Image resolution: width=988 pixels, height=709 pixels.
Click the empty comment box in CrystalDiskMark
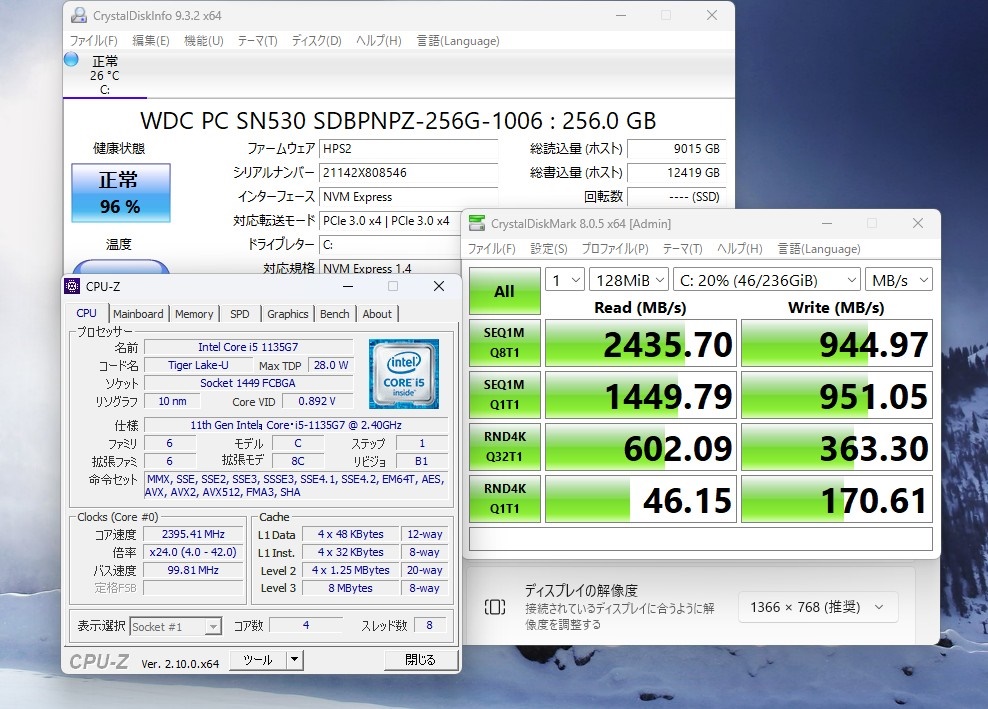pyautogui.click(x=701, y=539)
